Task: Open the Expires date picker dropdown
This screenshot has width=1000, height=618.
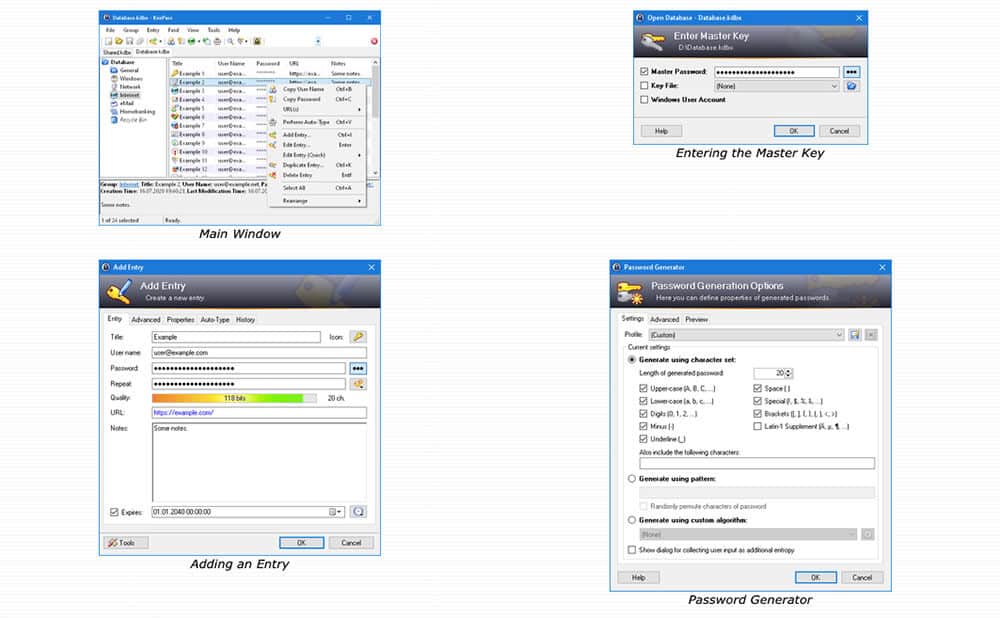Action: point(335,511)
